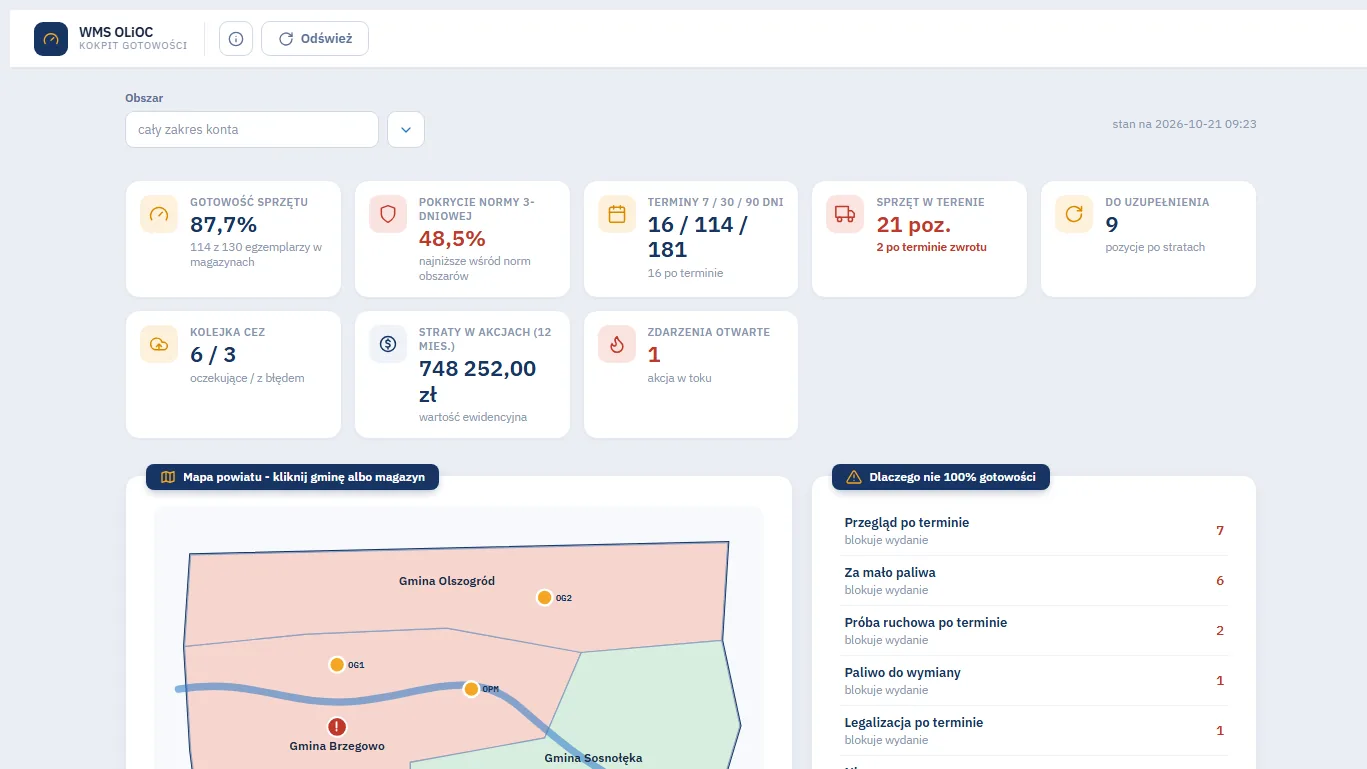Open the Paliwo do wymiany row
The width and height of the screenshot is (1367, 769).
click(x=1034, y=681)
